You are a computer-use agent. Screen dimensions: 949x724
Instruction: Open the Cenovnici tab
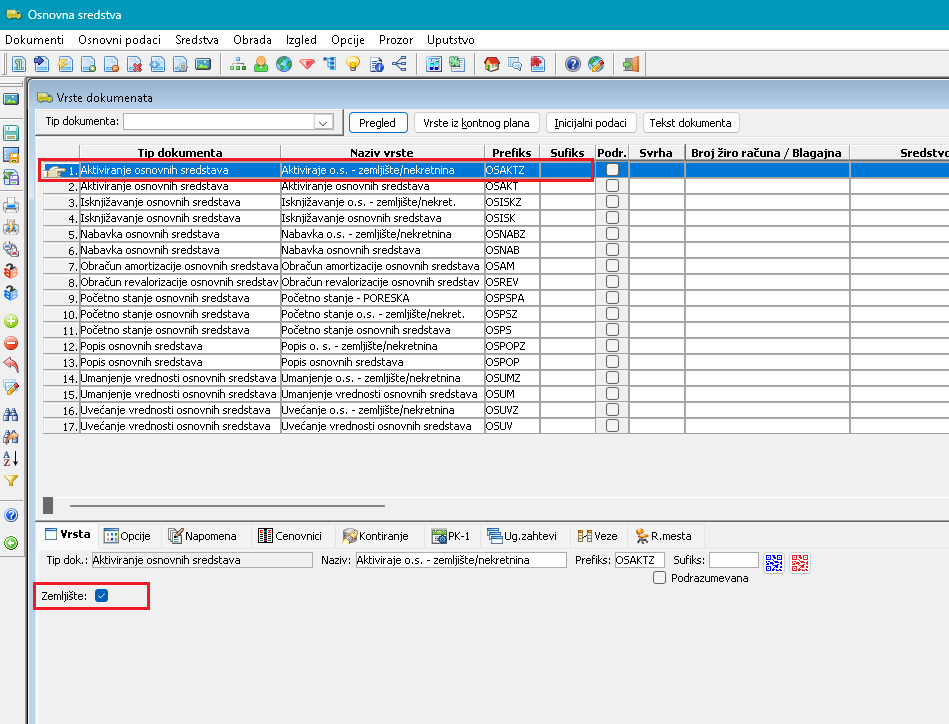(x=293, y=536)
